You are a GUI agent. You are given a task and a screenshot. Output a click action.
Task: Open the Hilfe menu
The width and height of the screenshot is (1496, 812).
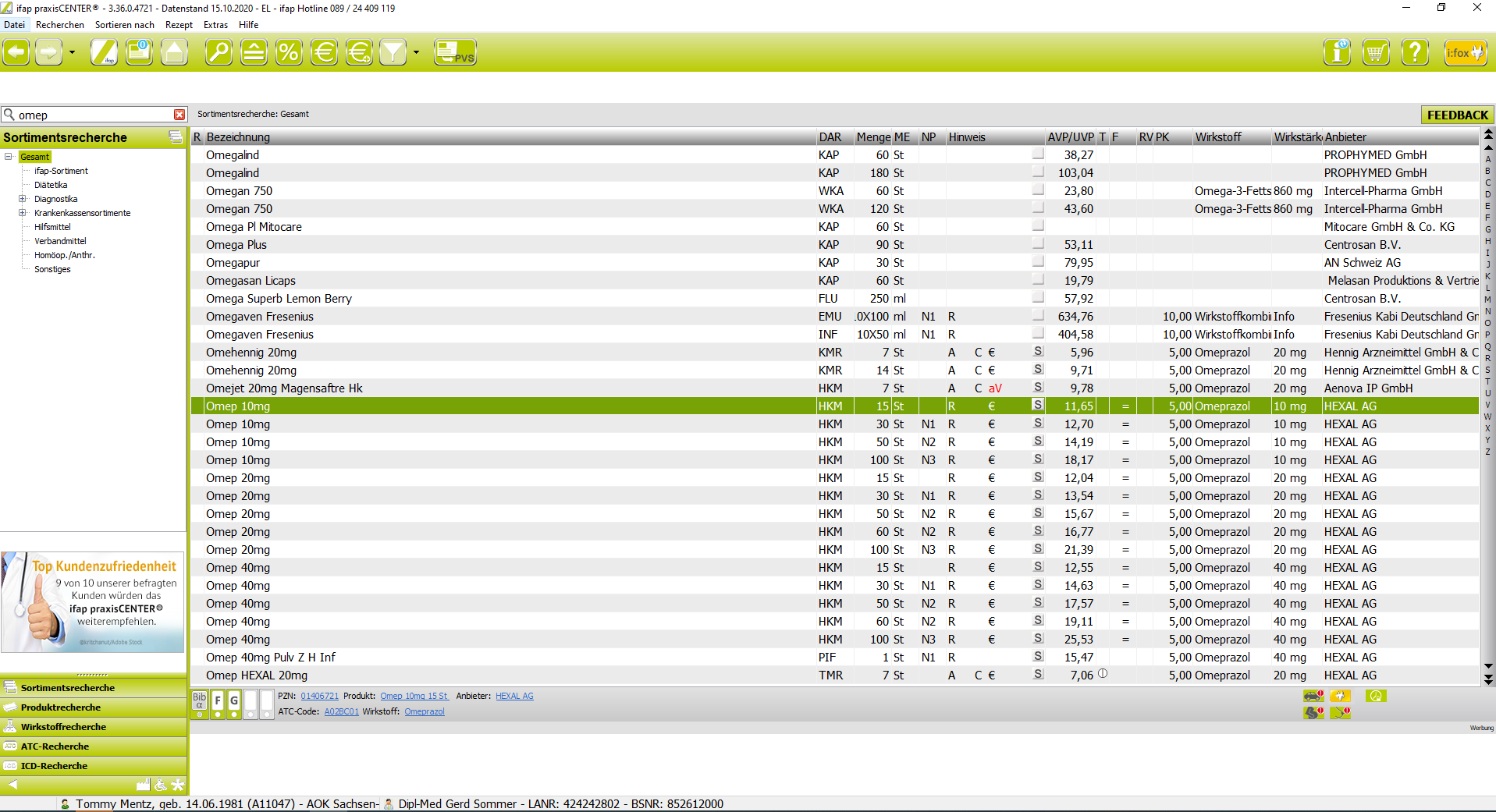[x=249, y=25]
